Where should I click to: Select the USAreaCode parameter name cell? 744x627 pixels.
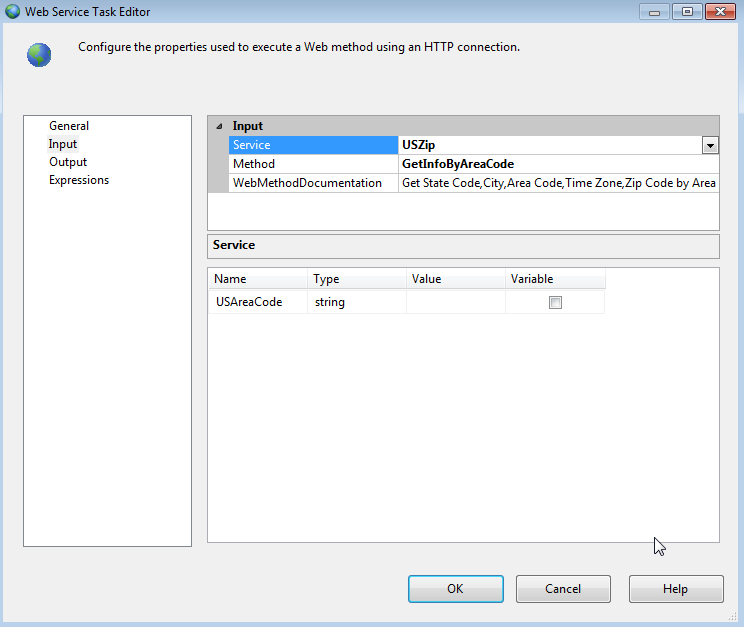[258, 302]
